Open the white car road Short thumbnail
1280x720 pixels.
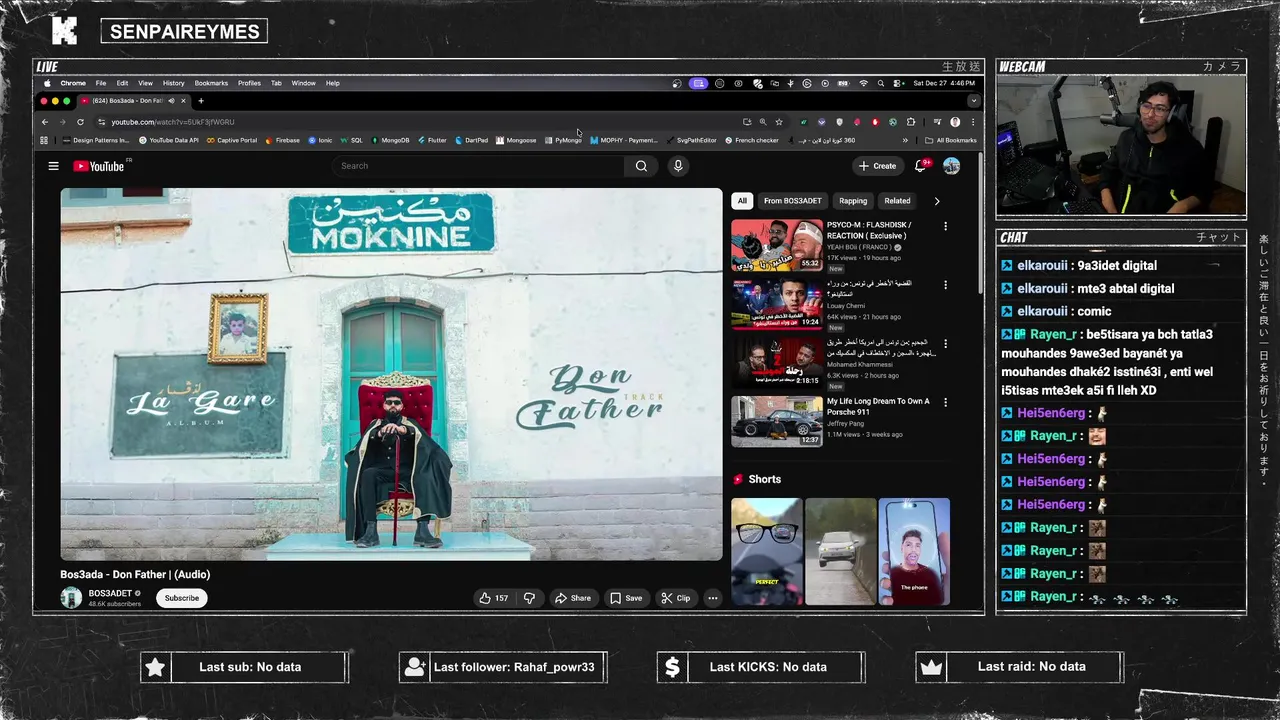840,551
